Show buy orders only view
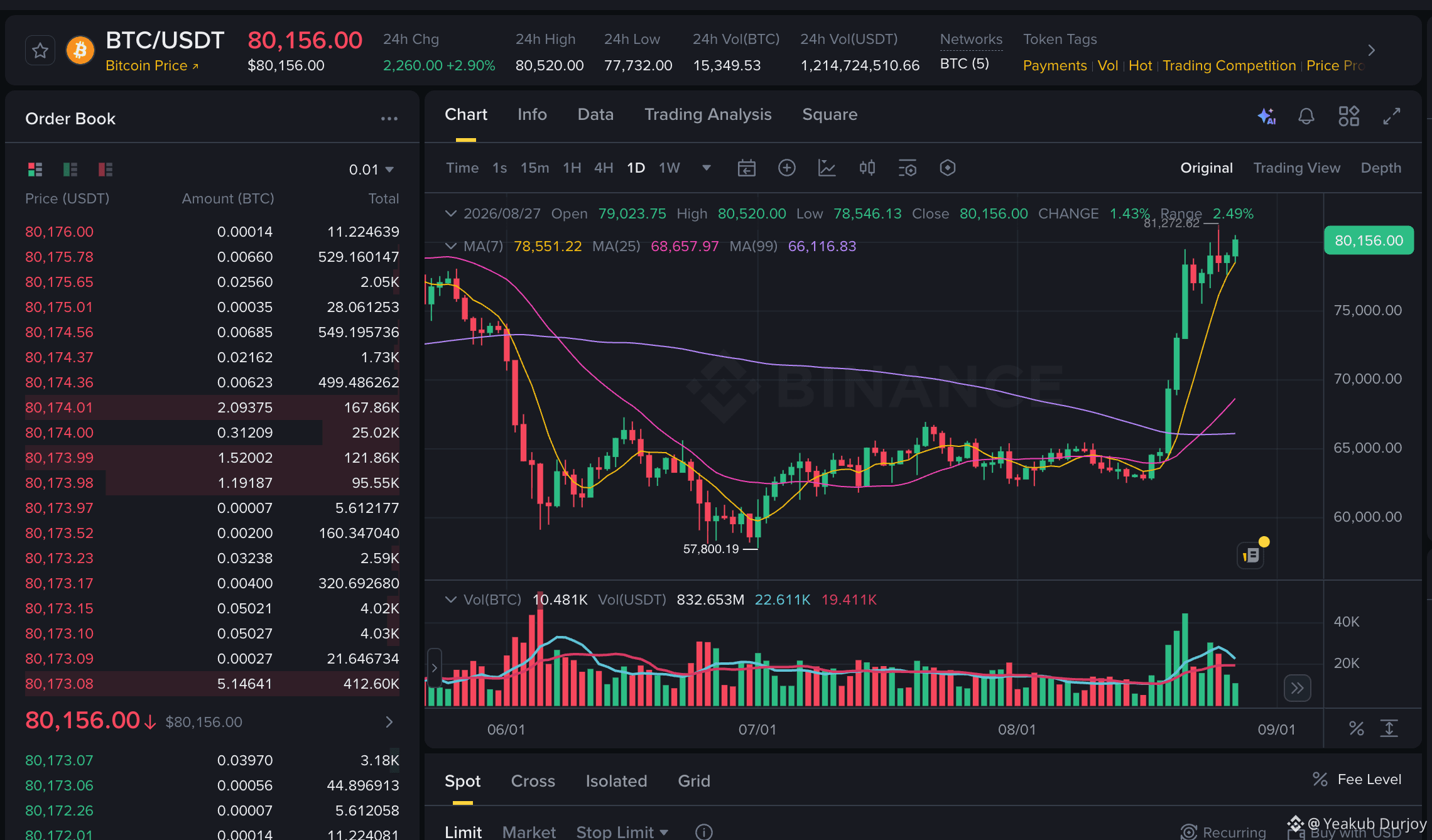1432x840 pixels. tap(70, 170)
